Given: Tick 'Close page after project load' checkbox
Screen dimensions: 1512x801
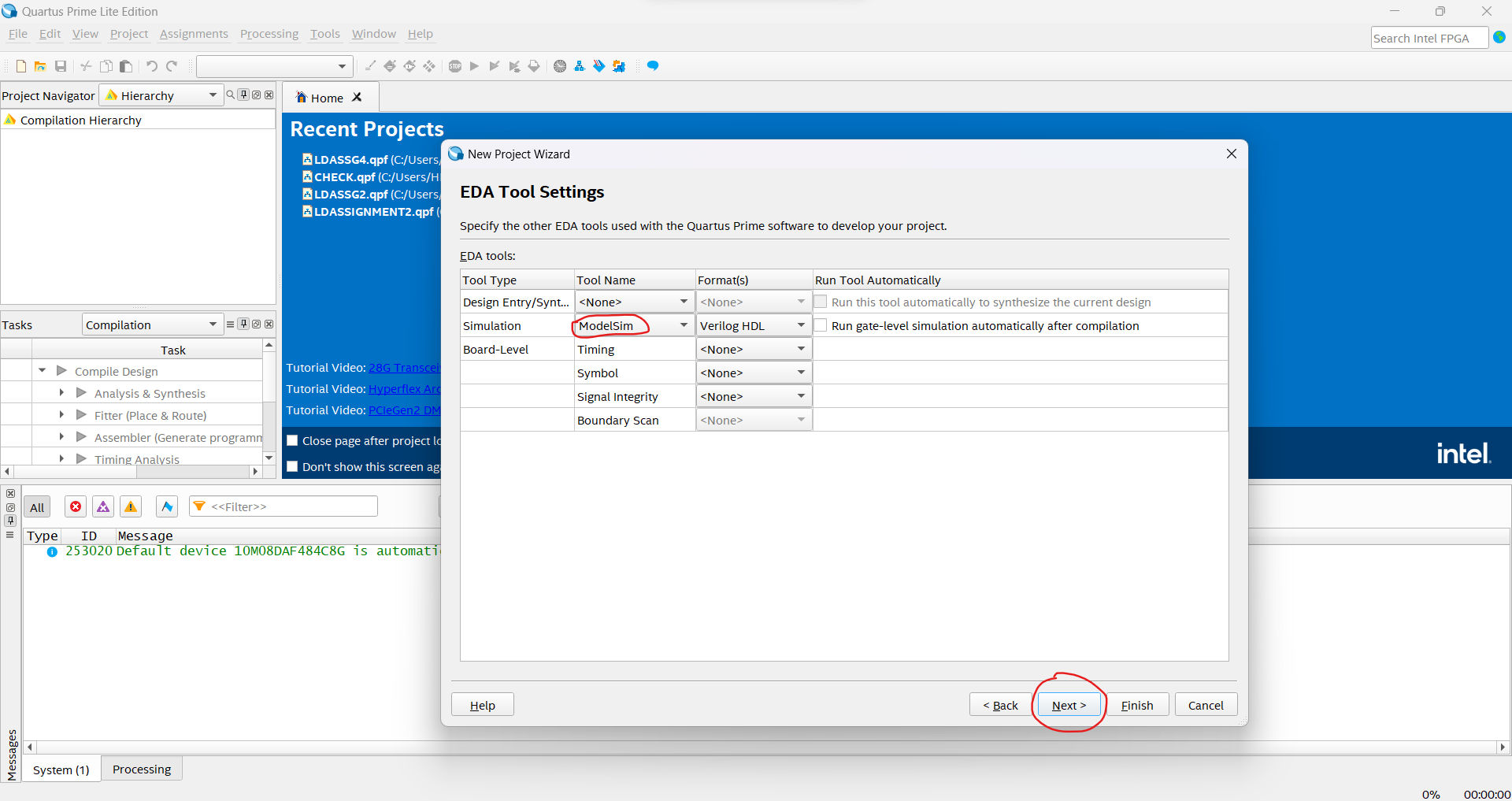Looking at the screenshot, I should [292, 440].
